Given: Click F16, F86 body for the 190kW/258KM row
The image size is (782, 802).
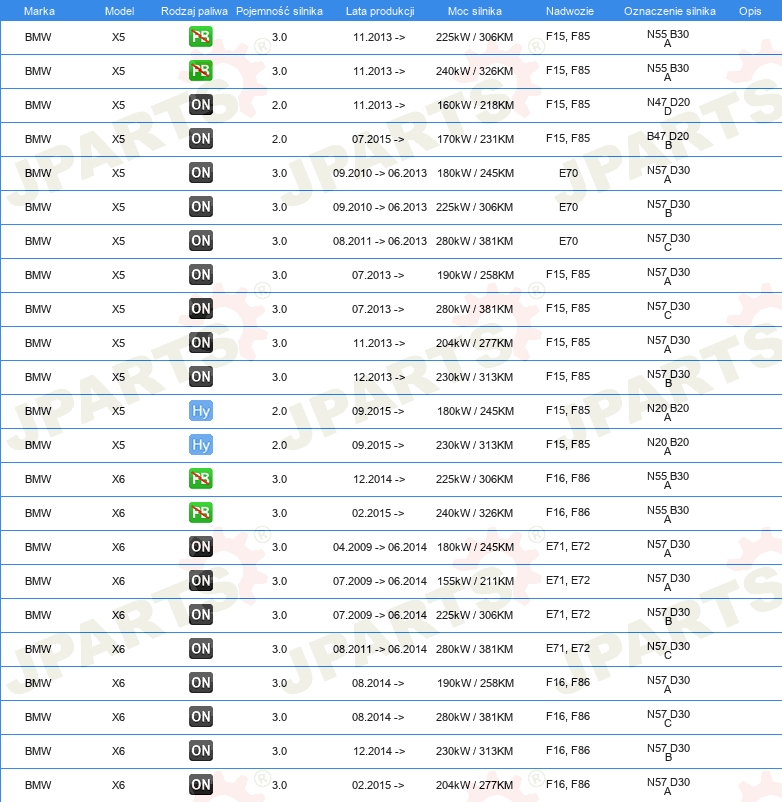Looking at the screenshot, I should 568,682.
